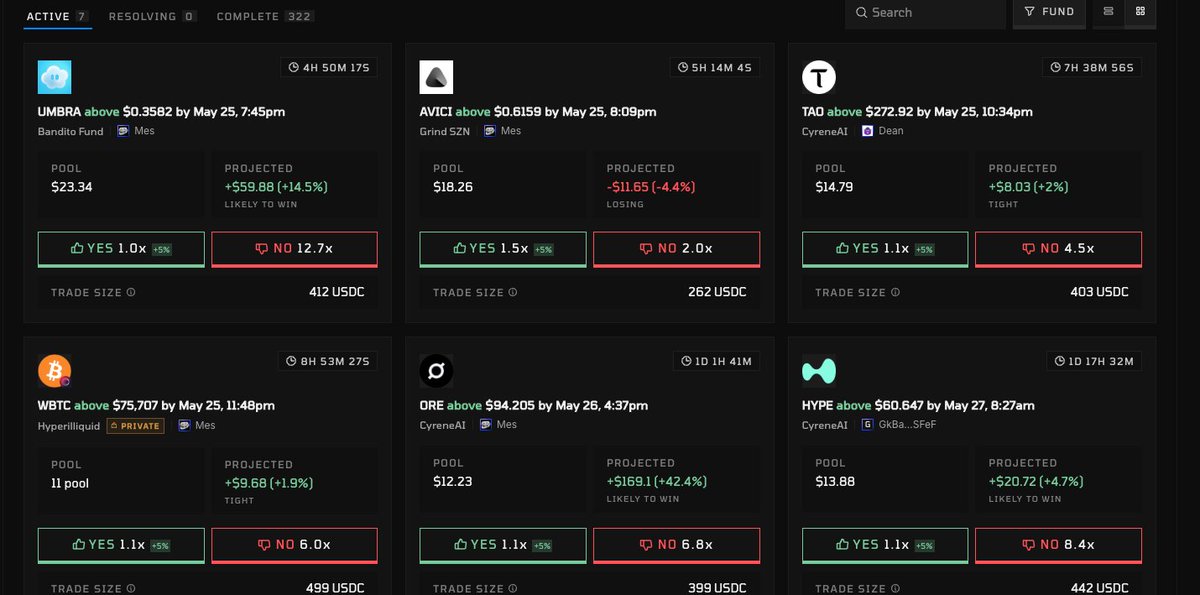Open the FUND filter dropdown
The height and width of the screenshot is (595, 1200).
[x=1047, y=12]
